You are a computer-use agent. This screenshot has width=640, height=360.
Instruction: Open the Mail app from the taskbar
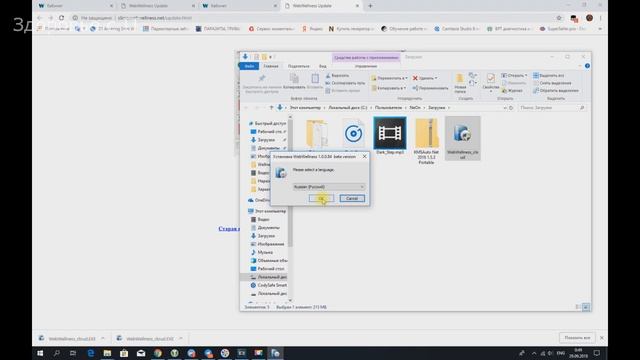point(141,353)
